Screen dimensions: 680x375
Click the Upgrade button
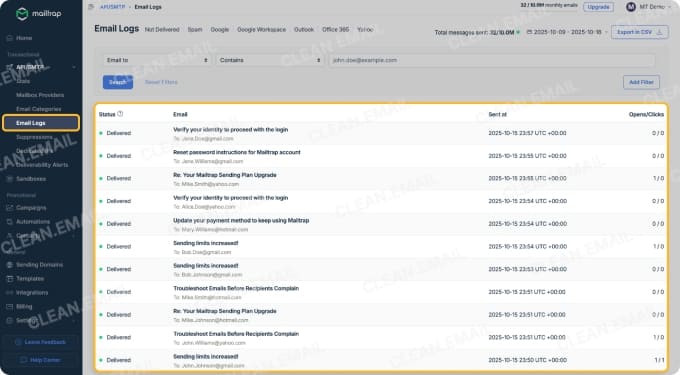click(598, 7)
